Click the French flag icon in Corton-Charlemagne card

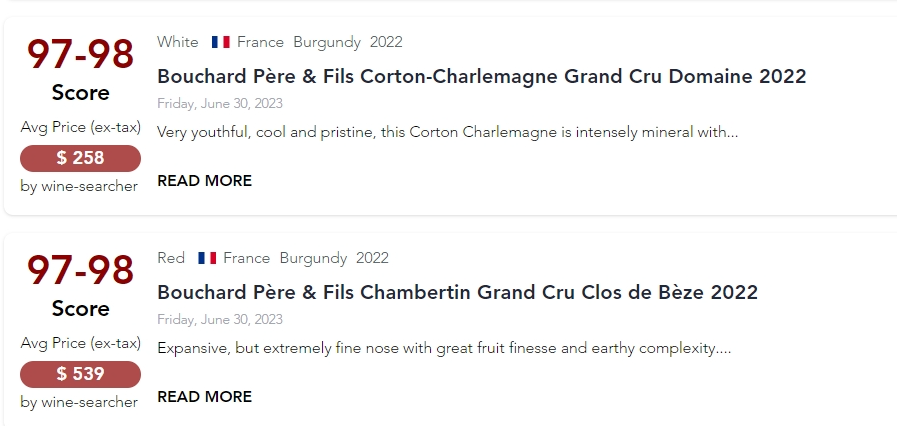click(221, 42)
